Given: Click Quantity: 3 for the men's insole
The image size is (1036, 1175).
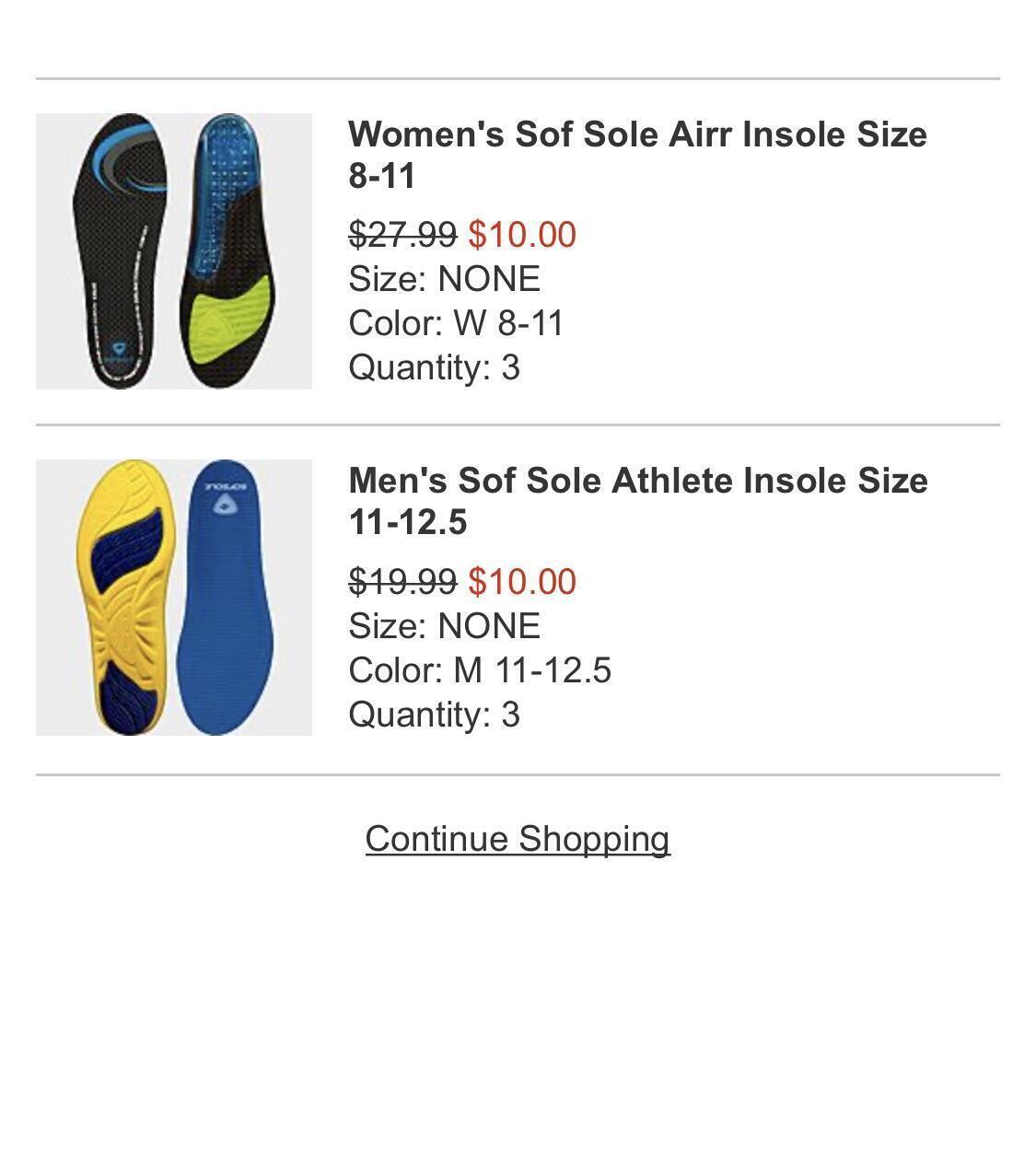Looking at the screenshot, I should tap(435, 715).
